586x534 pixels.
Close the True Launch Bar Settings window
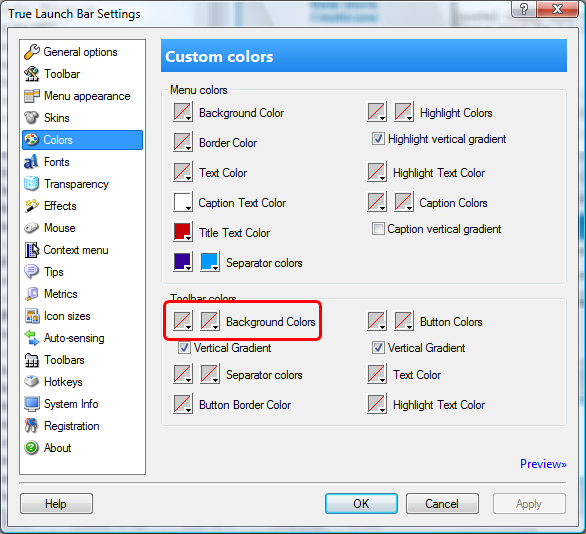557,9
